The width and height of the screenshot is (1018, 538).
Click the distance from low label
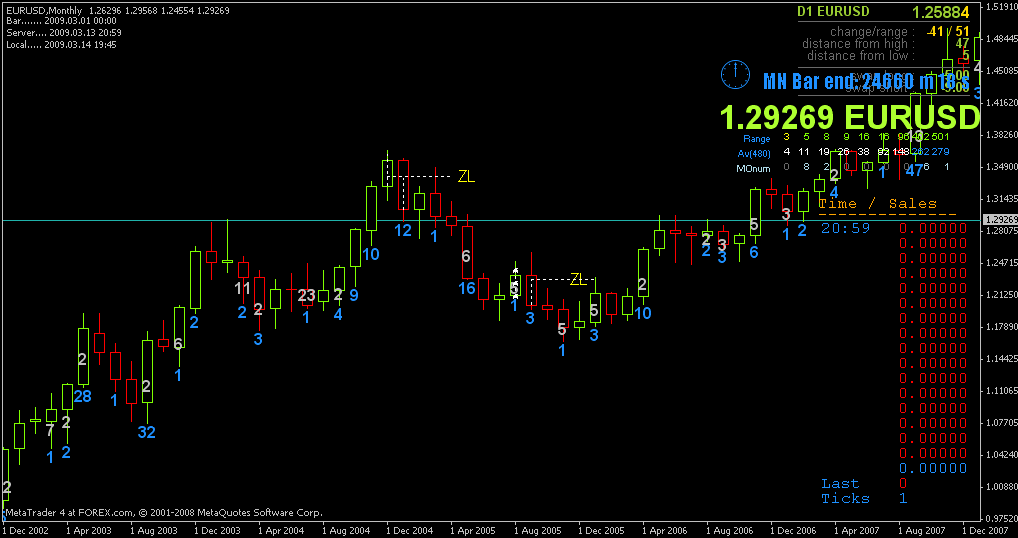point(860,56)
